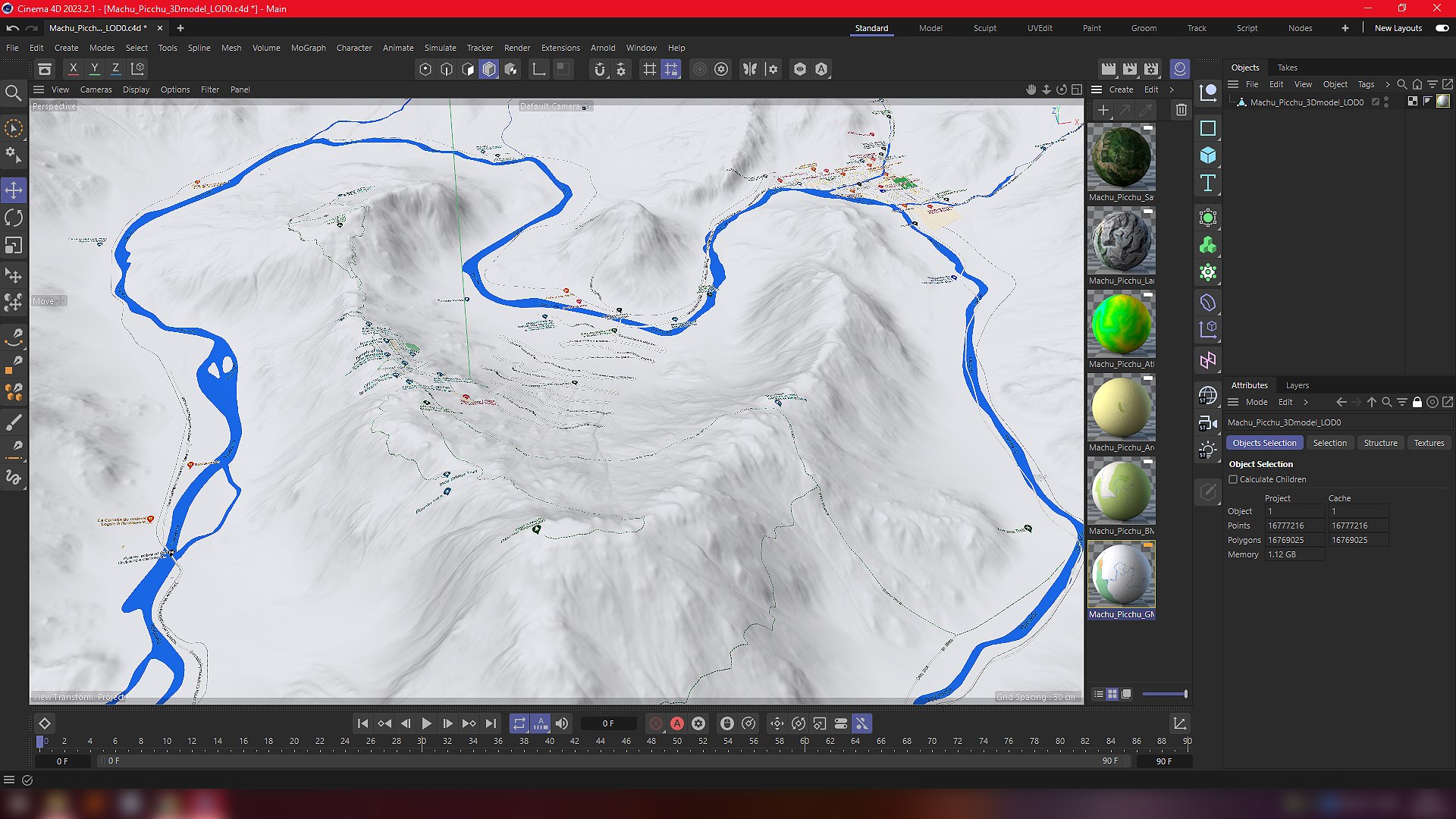Toggle enable snap icon
Image resolution: width=1456 pixels, height=819 pixels.
(600, 69)
